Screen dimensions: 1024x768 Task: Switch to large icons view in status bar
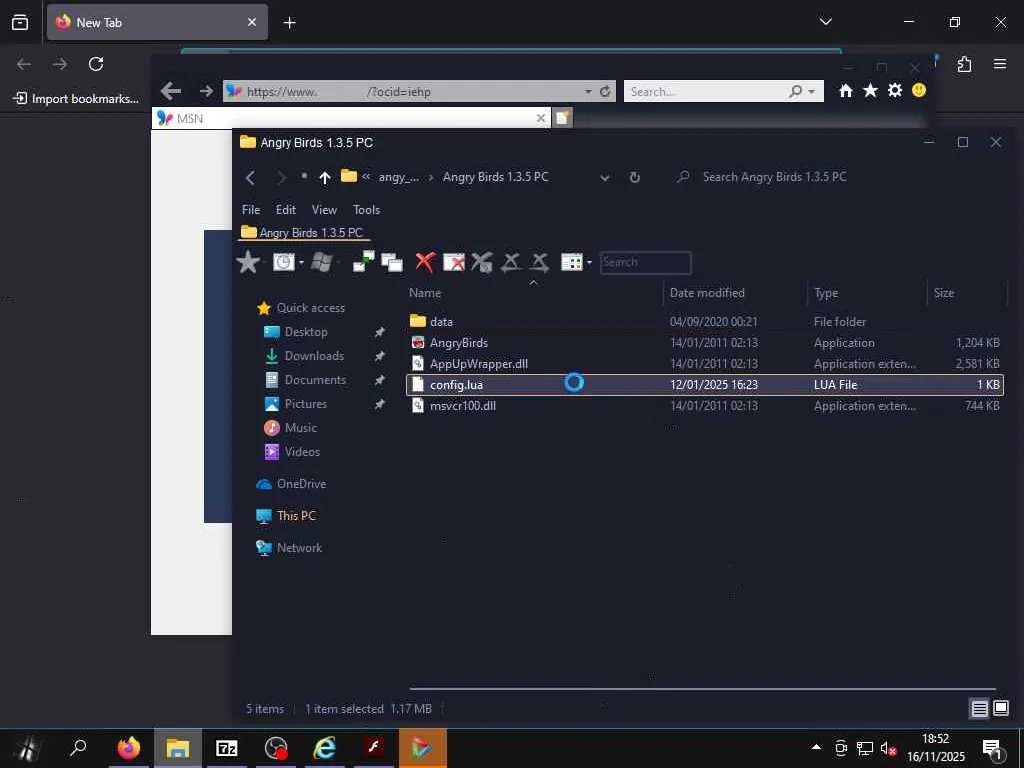pos(1001,708)
